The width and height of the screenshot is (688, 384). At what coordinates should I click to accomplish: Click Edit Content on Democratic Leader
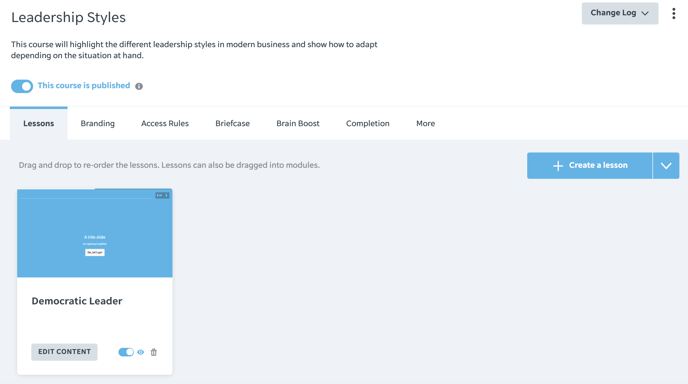click(64, 352)
